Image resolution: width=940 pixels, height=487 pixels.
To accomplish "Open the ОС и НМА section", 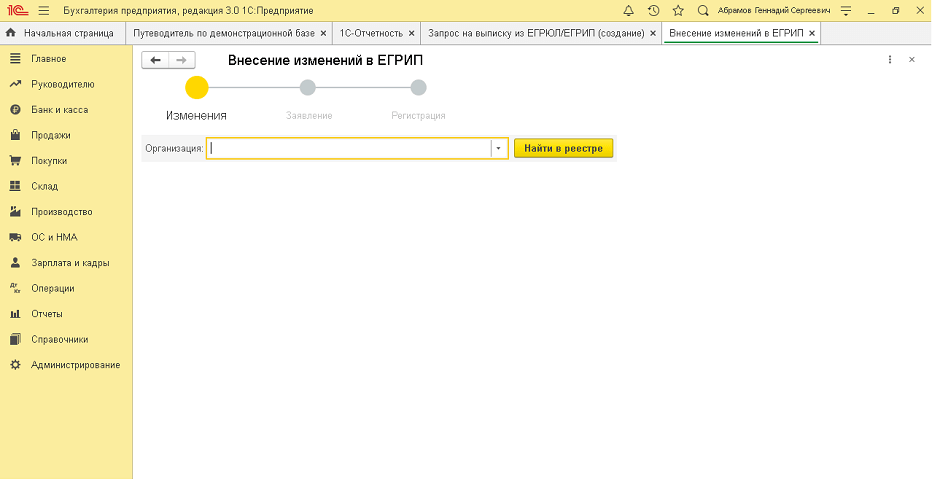I will click(54, 237).
